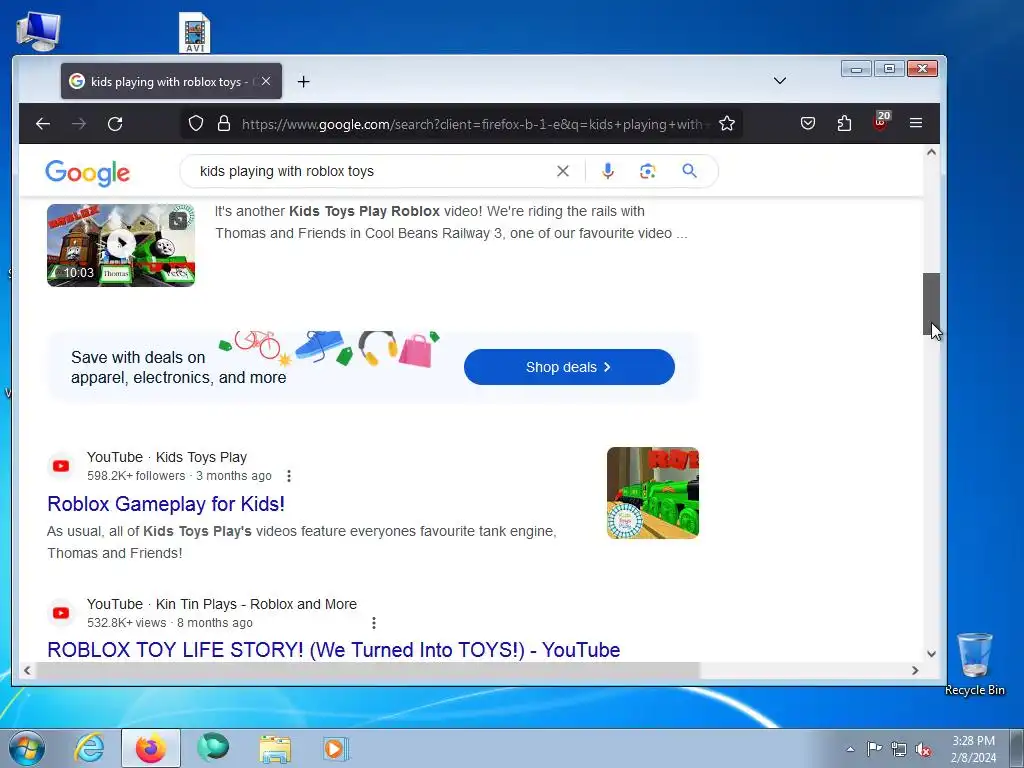Launch Internet Explorer from the taskbar

tap(89, 748)
